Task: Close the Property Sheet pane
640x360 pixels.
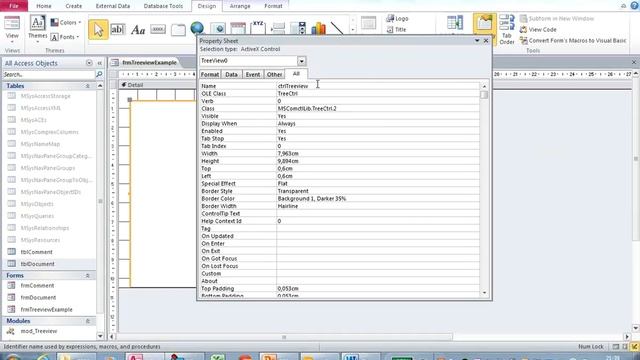Action: click(486, 41)
